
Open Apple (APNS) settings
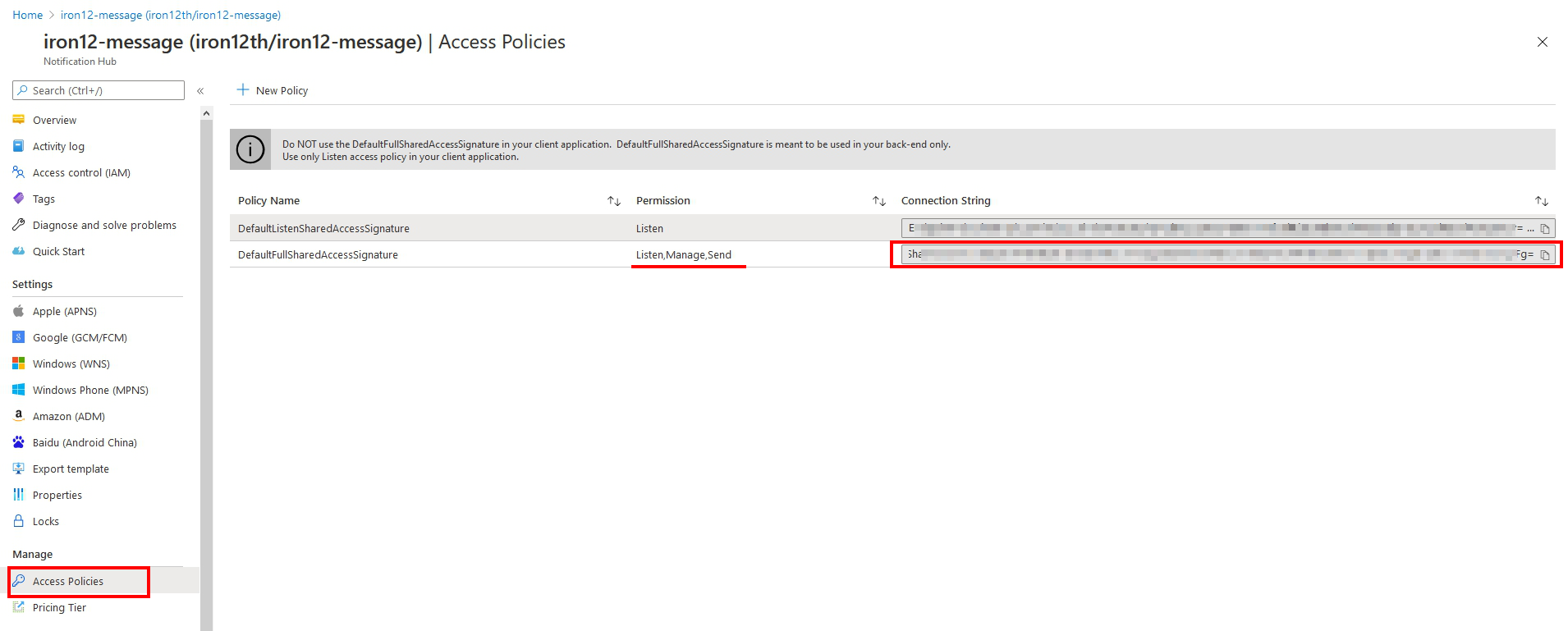point(65,311)
